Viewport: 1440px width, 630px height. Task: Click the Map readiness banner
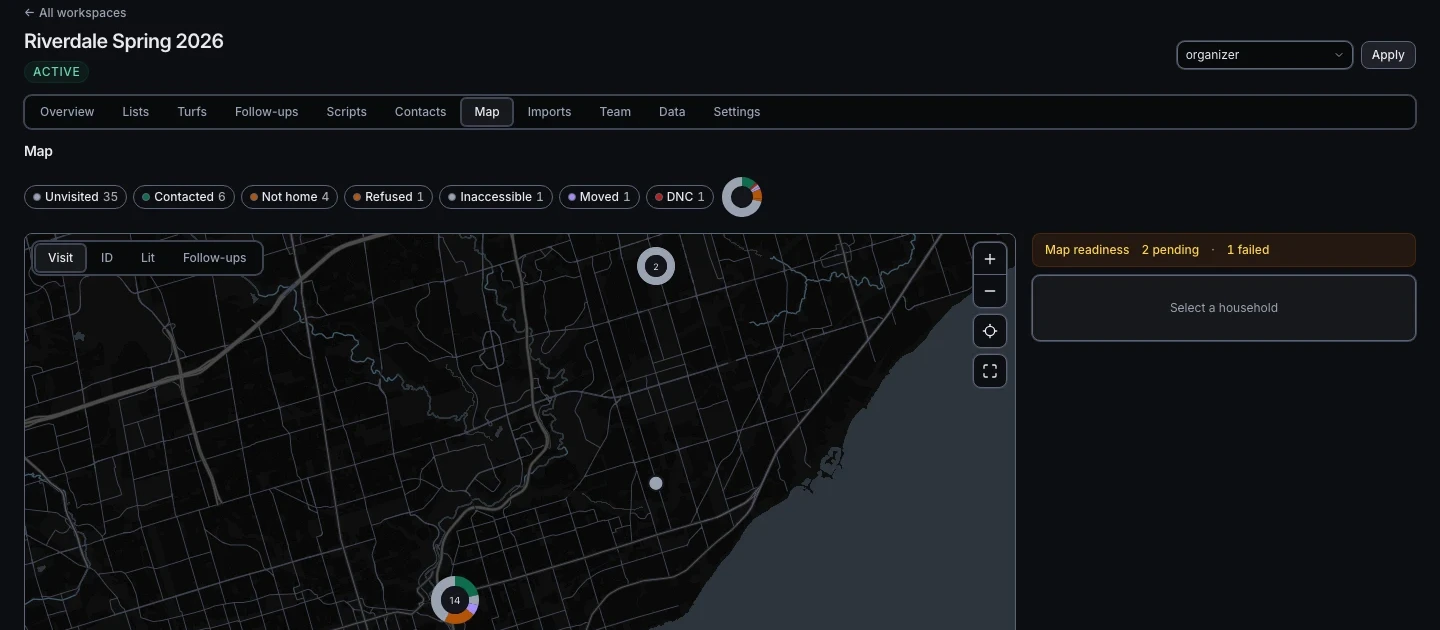coord(1224,250)
